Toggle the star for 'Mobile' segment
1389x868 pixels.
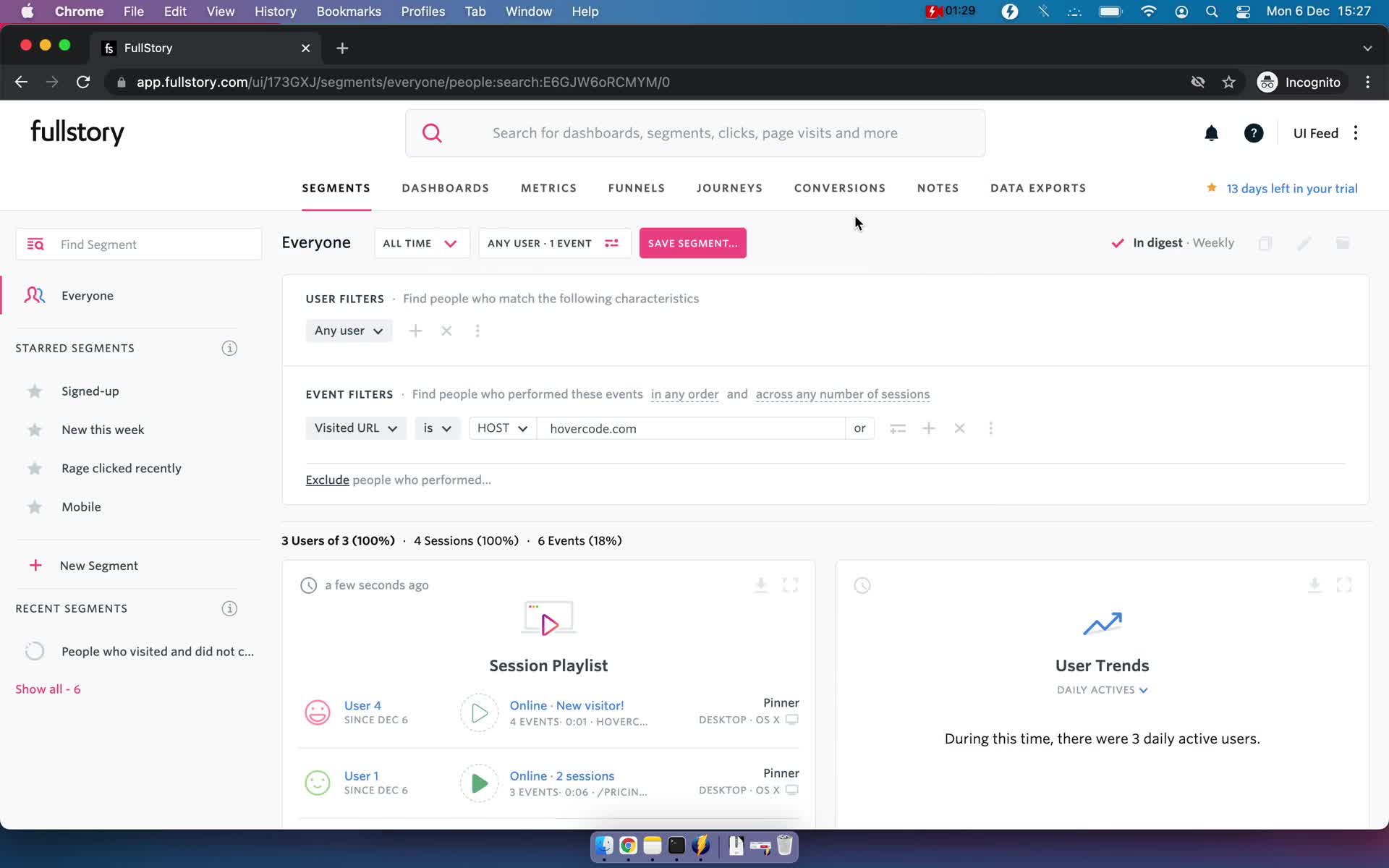34,506
